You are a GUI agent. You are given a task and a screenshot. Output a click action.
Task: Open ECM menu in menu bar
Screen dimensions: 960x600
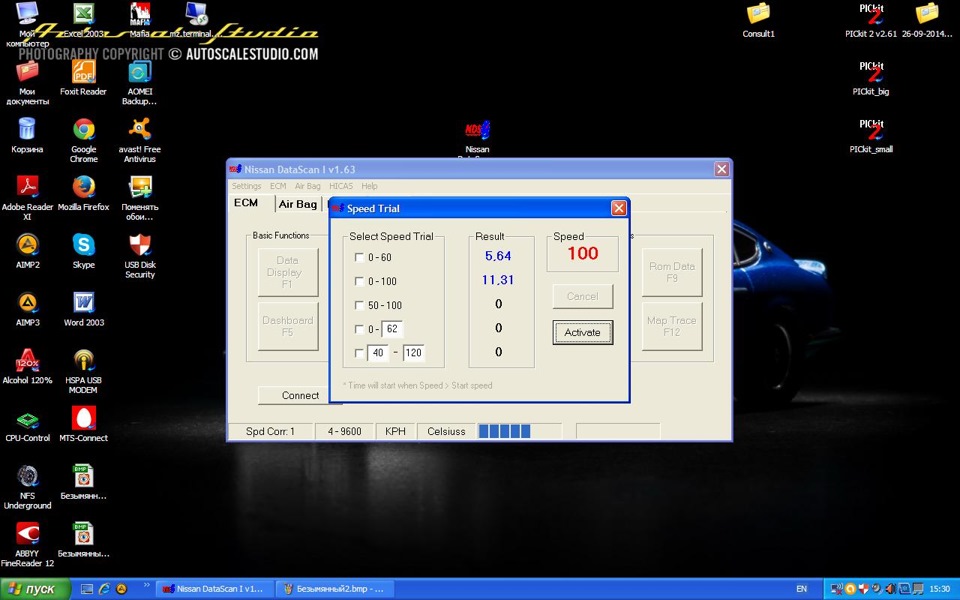(278, 186)
